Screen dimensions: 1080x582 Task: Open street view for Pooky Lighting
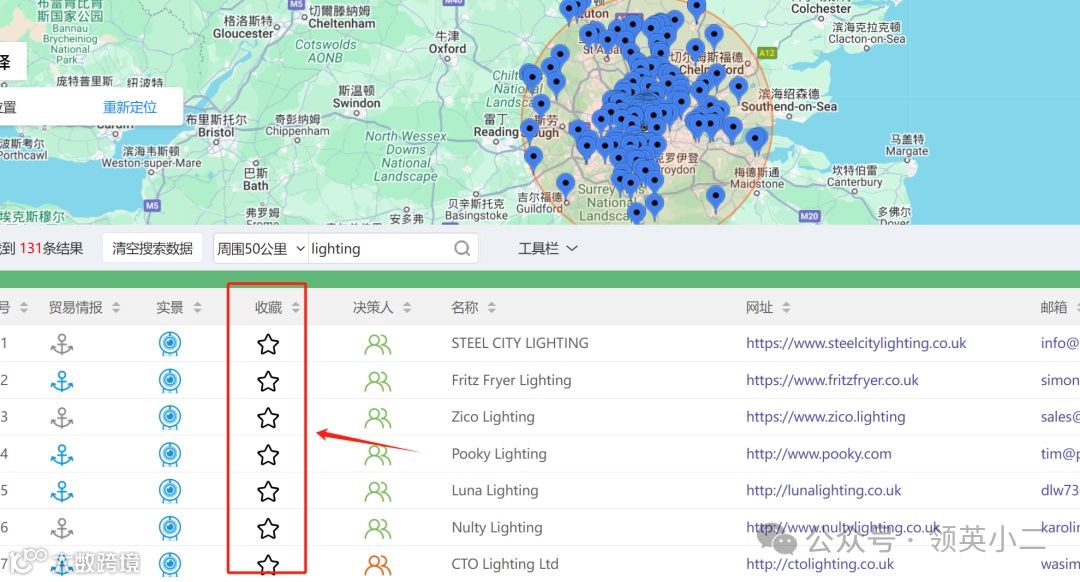(169, 454)
